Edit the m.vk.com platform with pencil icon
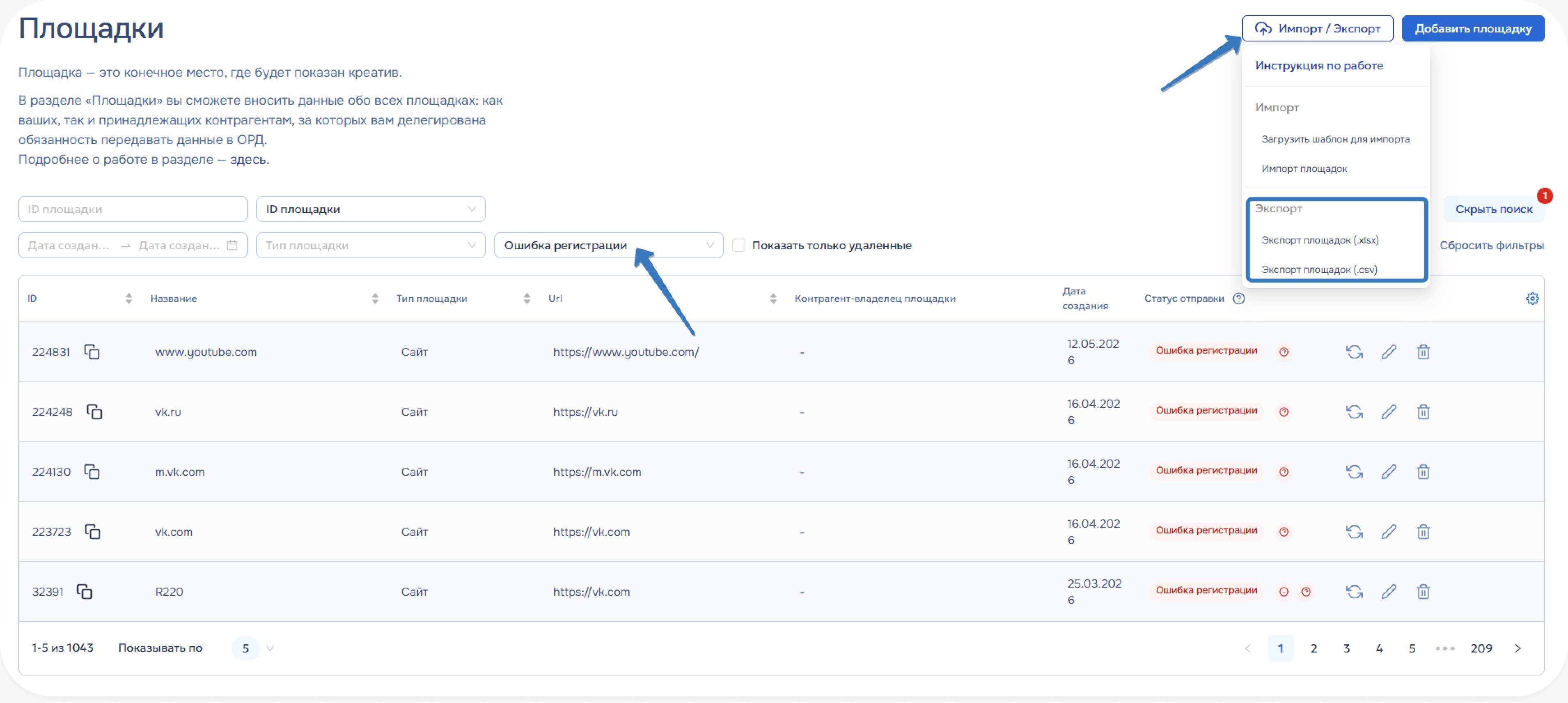The width and height of the screenshot is (1568, 703). (x=1389, y=471)
